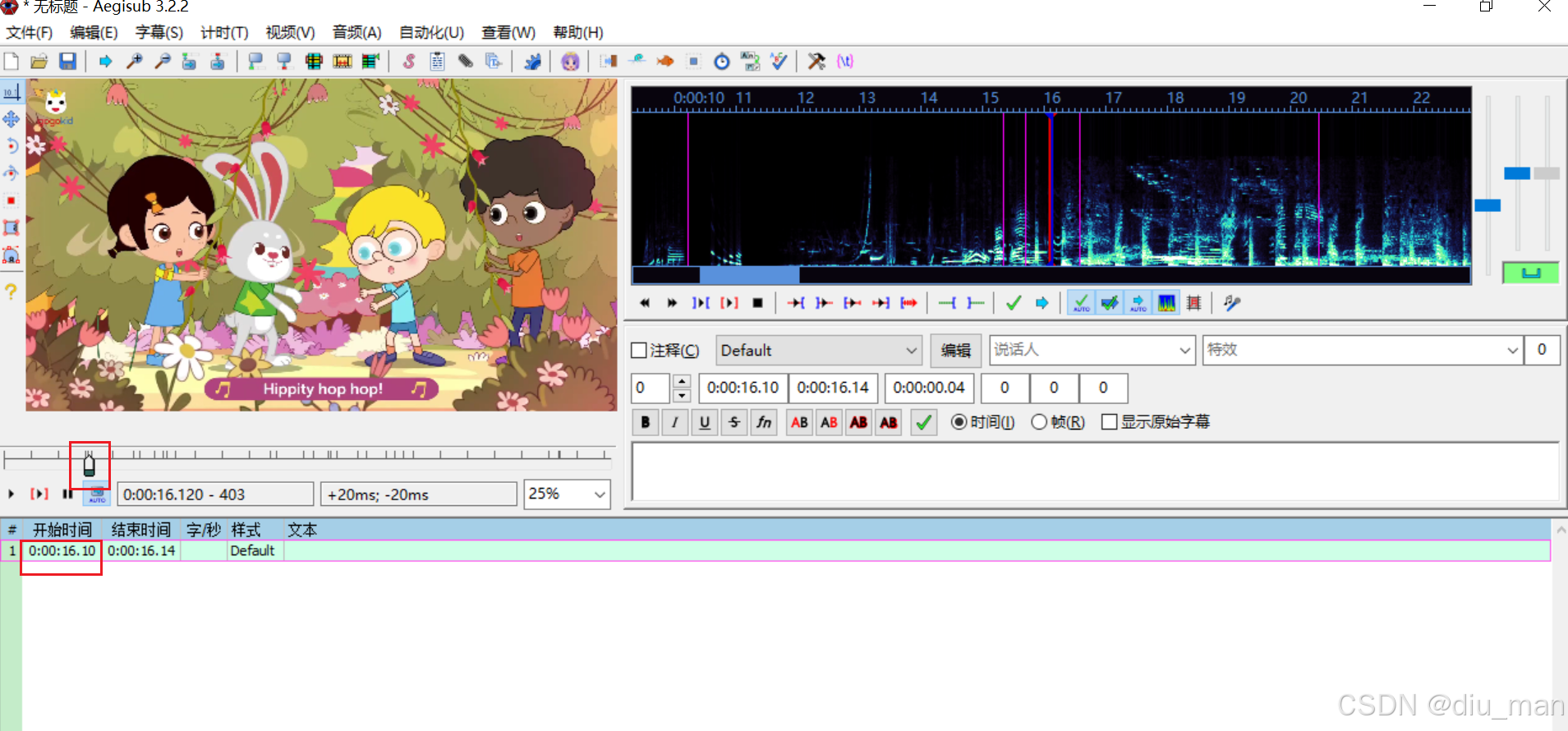This screenshot has width=1568, height=731.
Task: Snap subtitle start to video
Action: pos(255,61)
